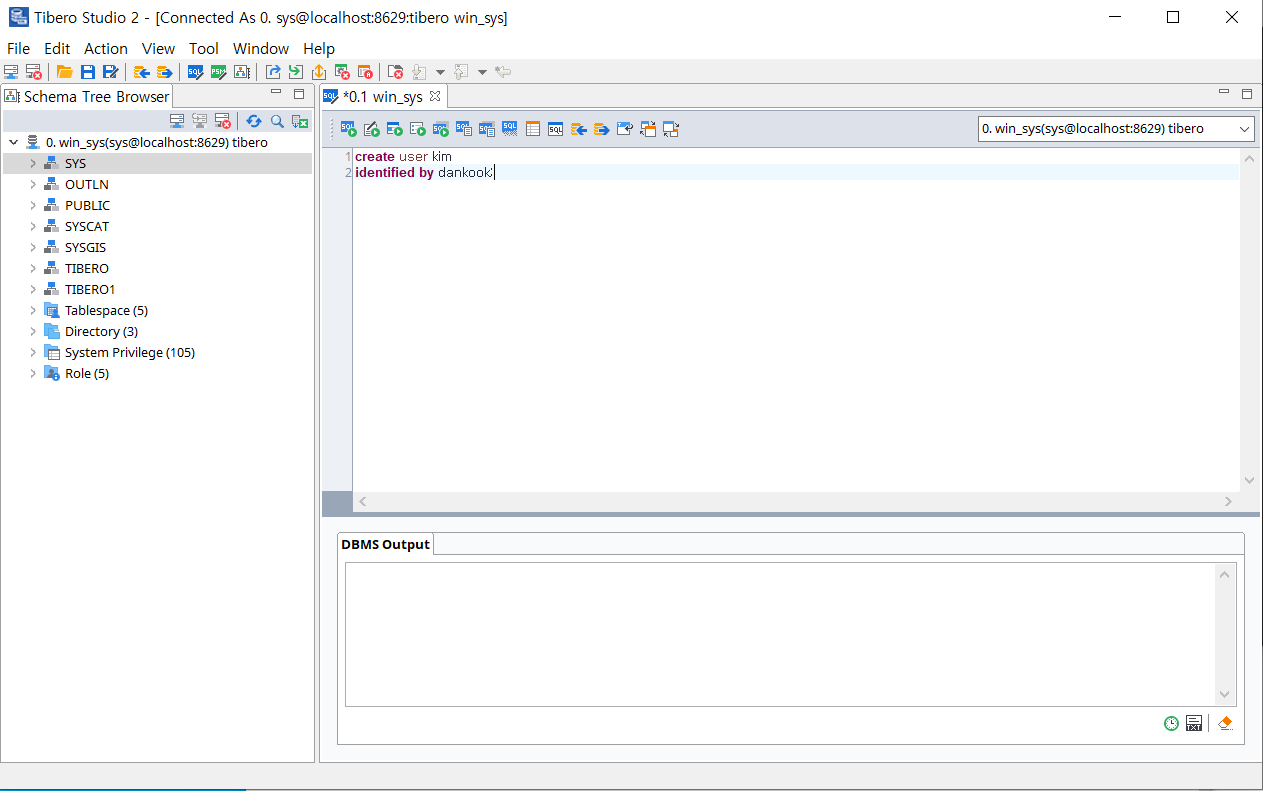The height and width of the screenshot is (791, 1263).
Task: Click the blue export arrow icon
Action: [x=273, y=72]
